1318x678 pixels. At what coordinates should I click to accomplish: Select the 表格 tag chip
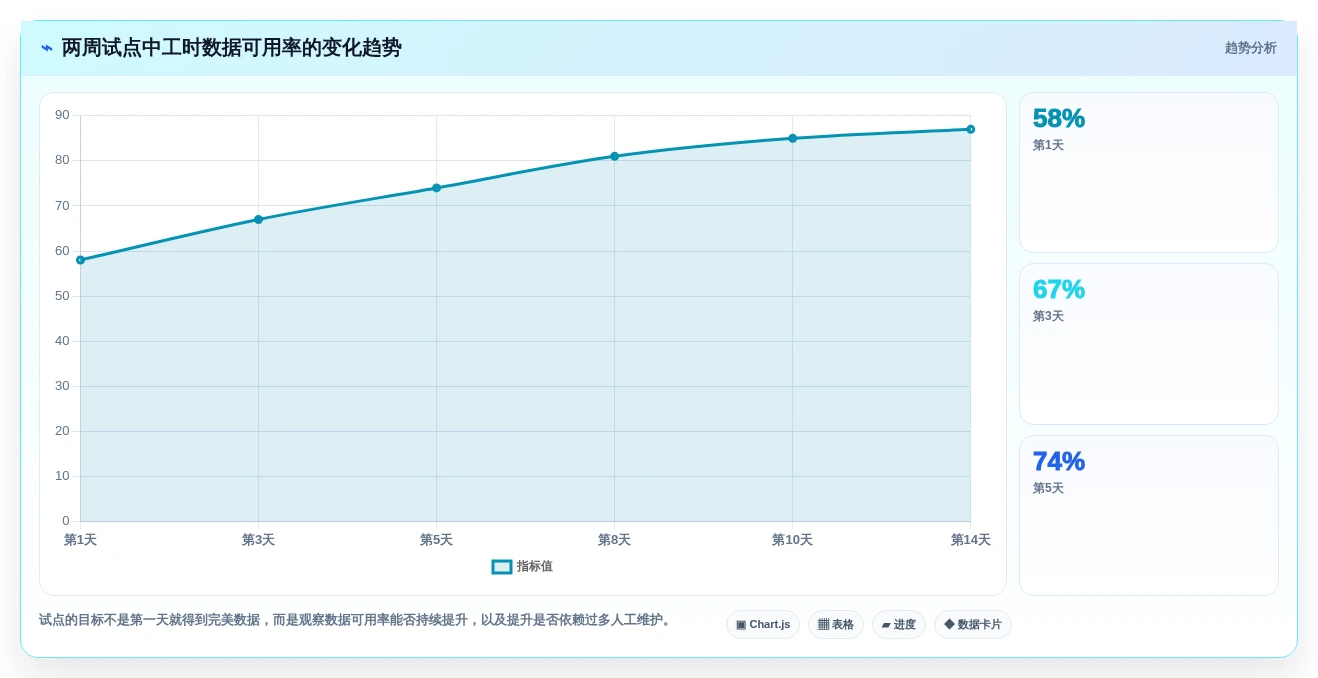coord(836,625)
